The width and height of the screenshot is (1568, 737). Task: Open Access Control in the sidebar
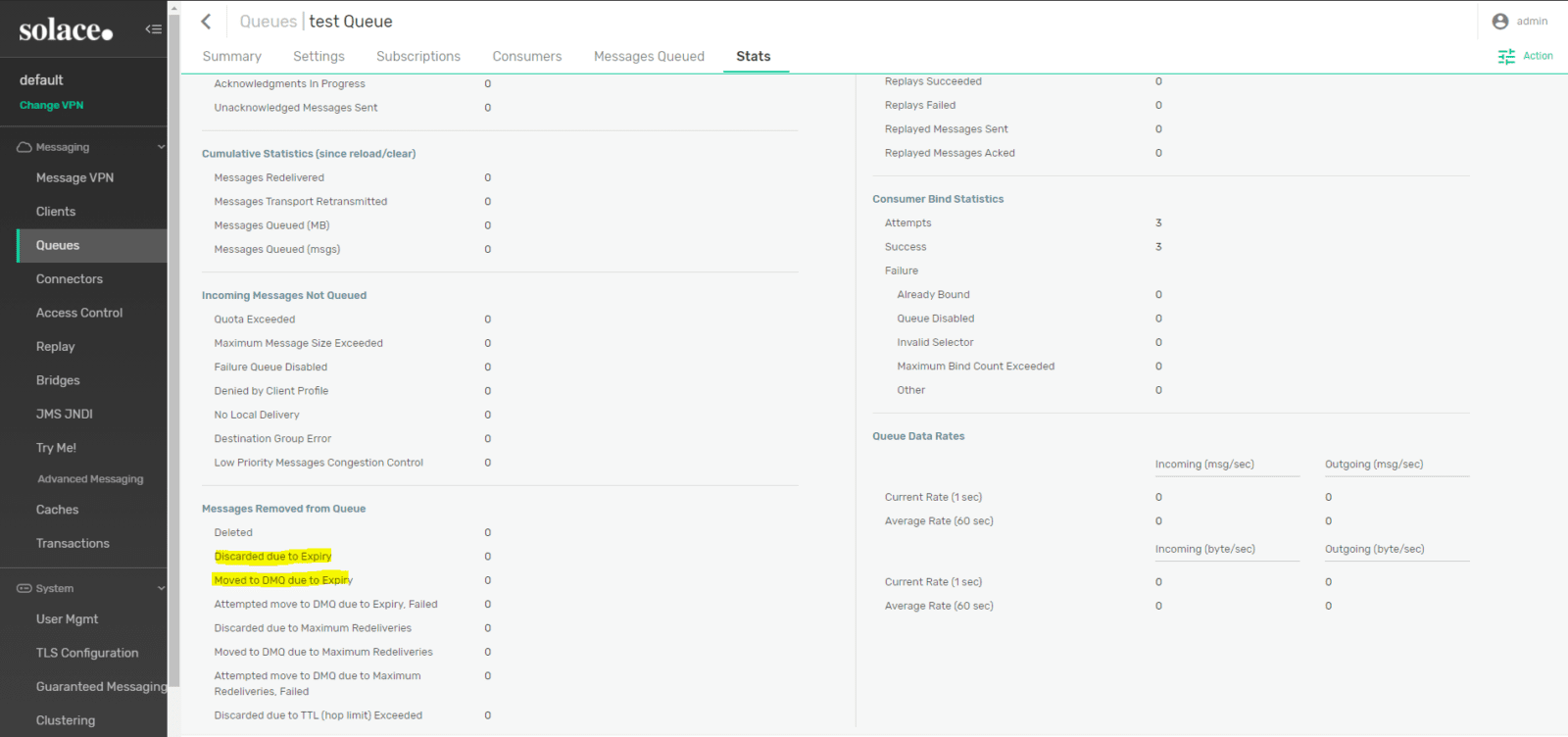79,313
